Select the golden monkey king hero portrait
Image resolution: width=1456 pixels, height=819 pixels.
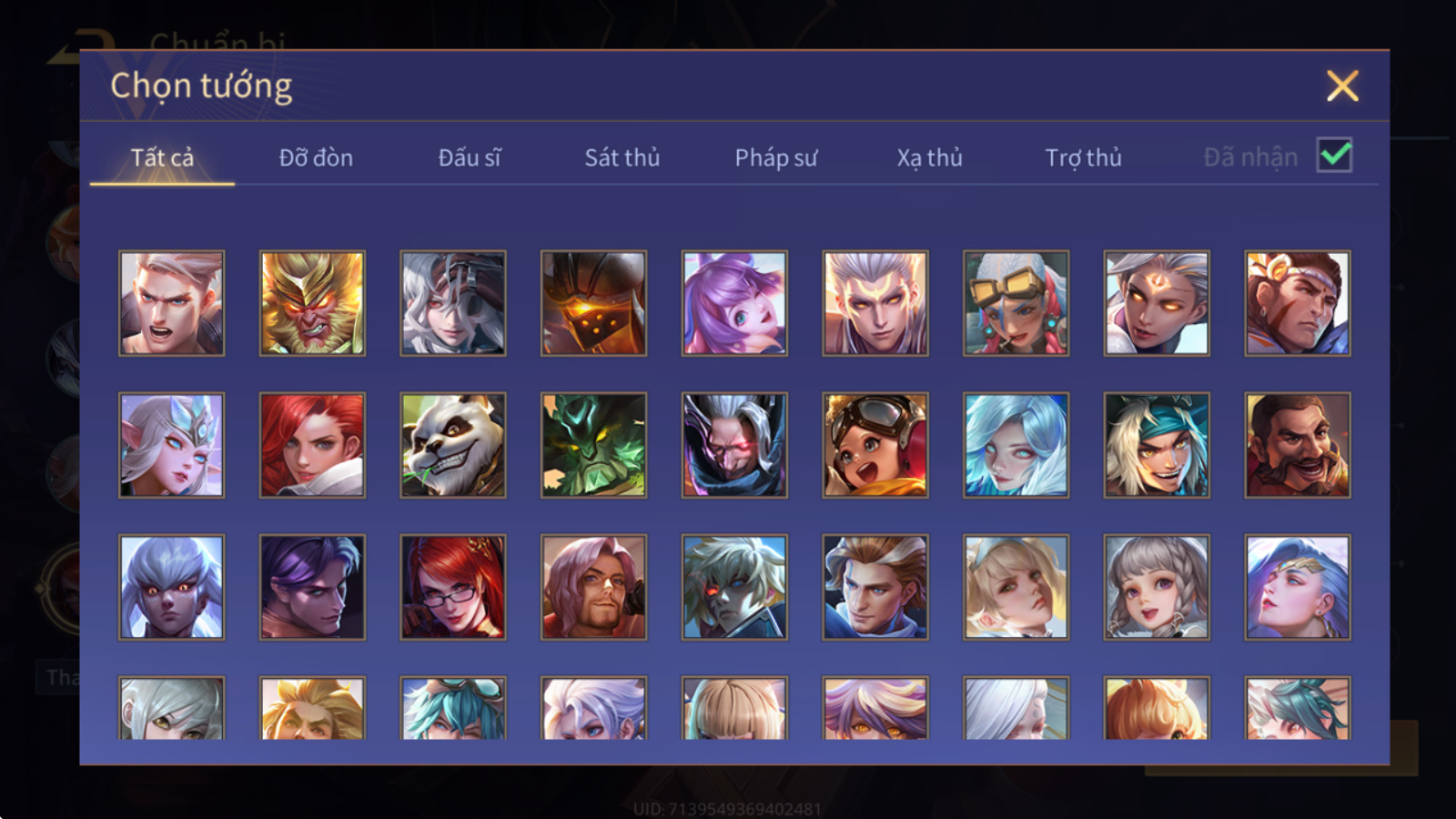(x=312, y=303)
